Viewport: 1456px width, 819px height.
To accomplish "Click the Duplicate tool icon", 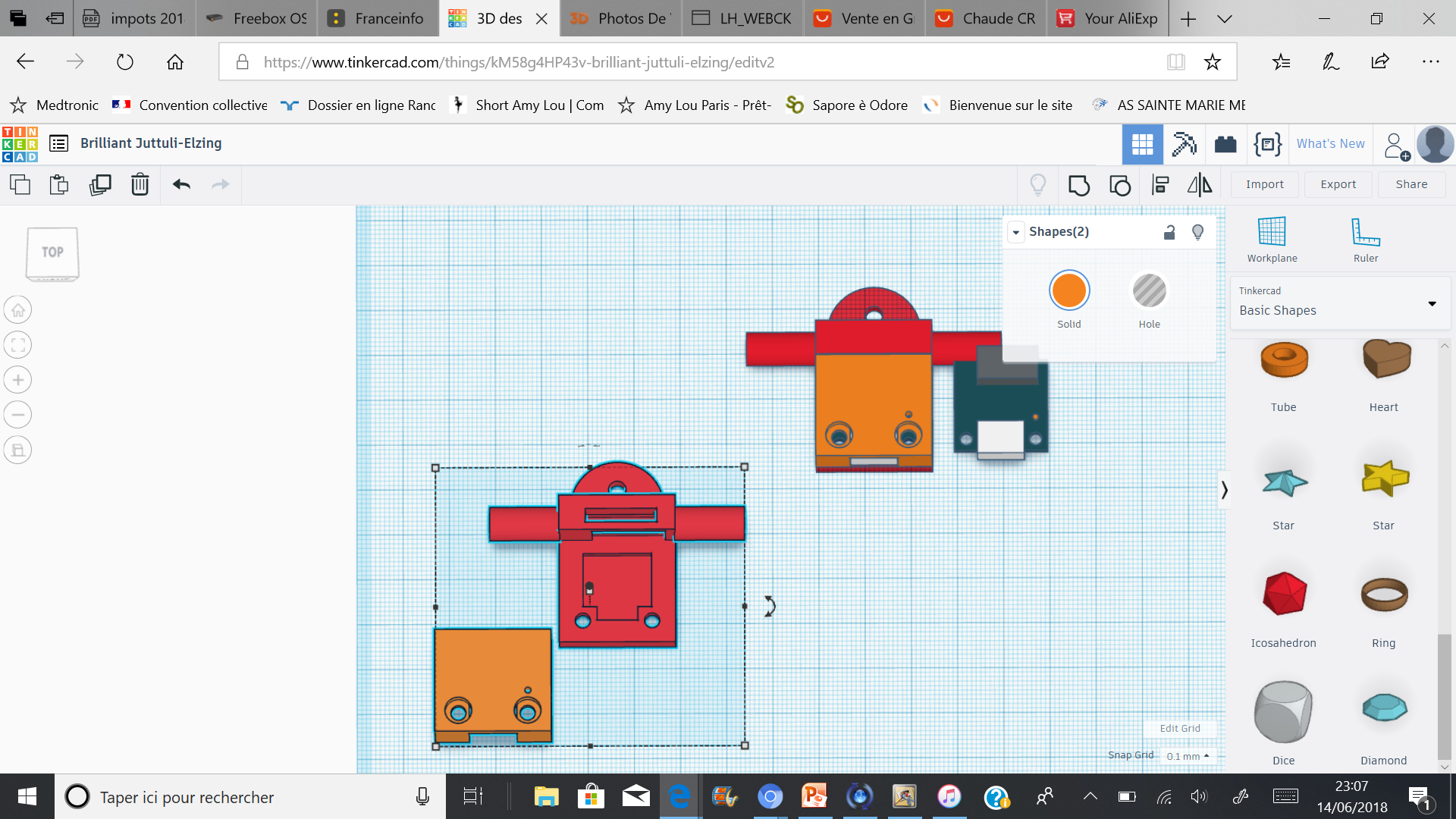I will pos(100,185).
